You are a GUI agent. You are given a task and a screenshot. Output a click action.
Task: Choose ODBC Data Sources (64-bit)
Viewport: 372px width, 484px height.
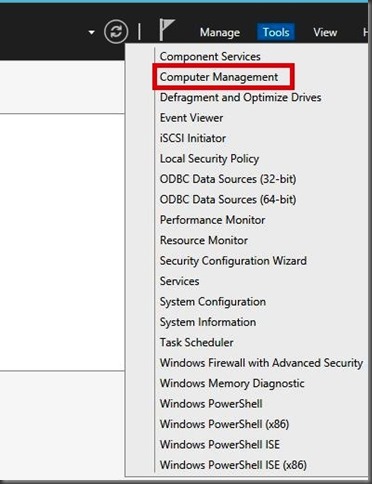228,199
